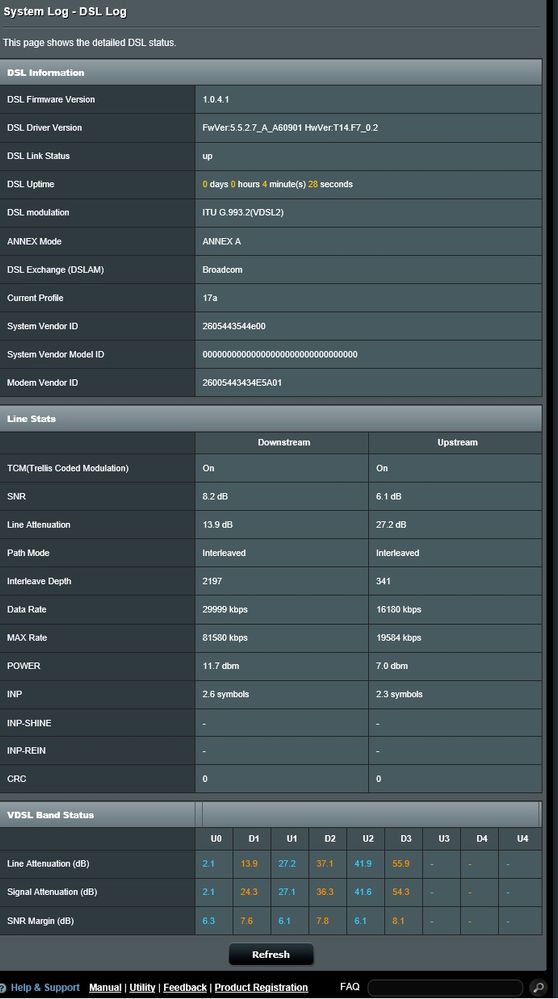Select downstream POWER '11.7 dbm'
This screenshot has width=558, height=999.
[220, 666]
